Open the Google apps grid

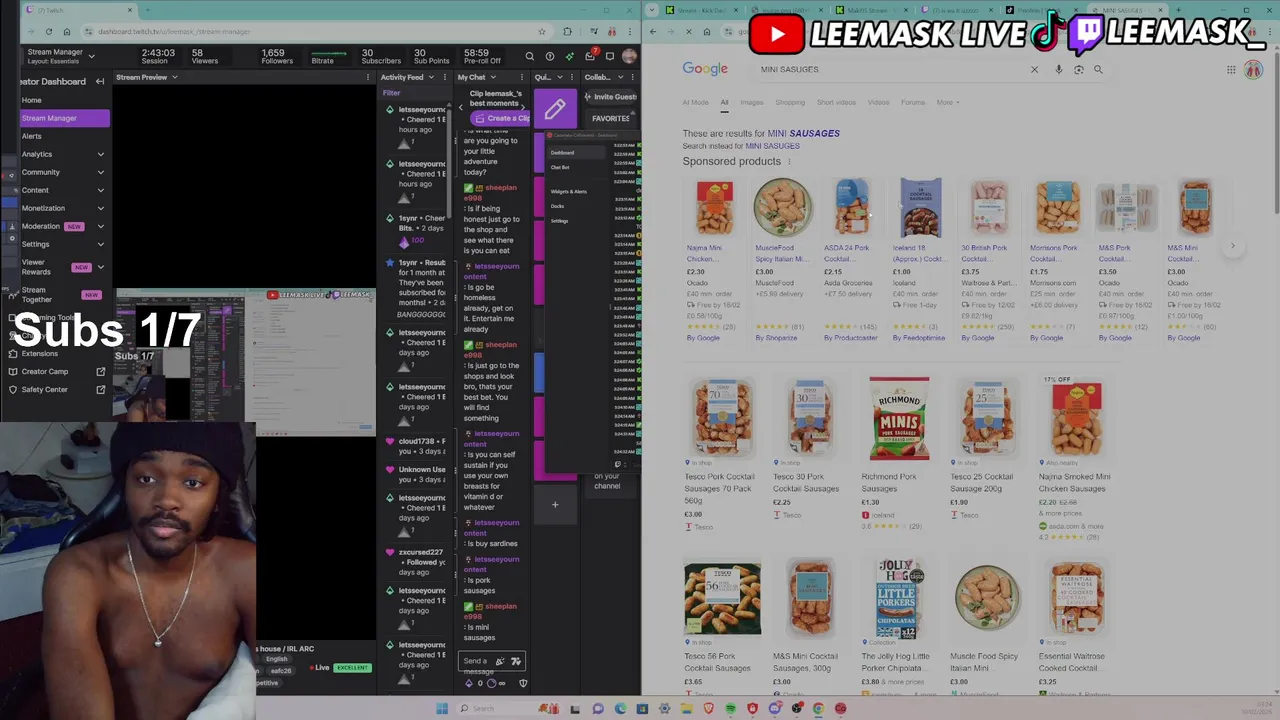[1231, 70]
